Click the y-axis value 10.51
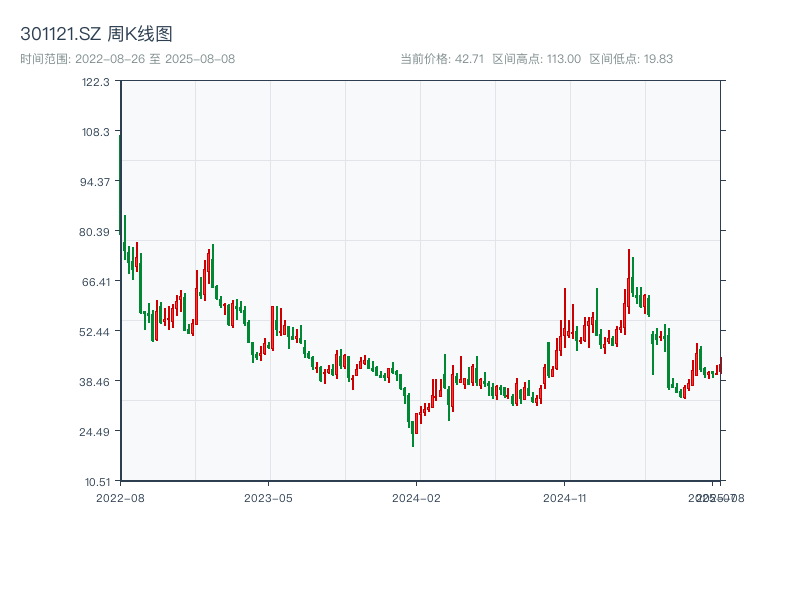Screen dimensions: 800x600 (x=97, y=482)
